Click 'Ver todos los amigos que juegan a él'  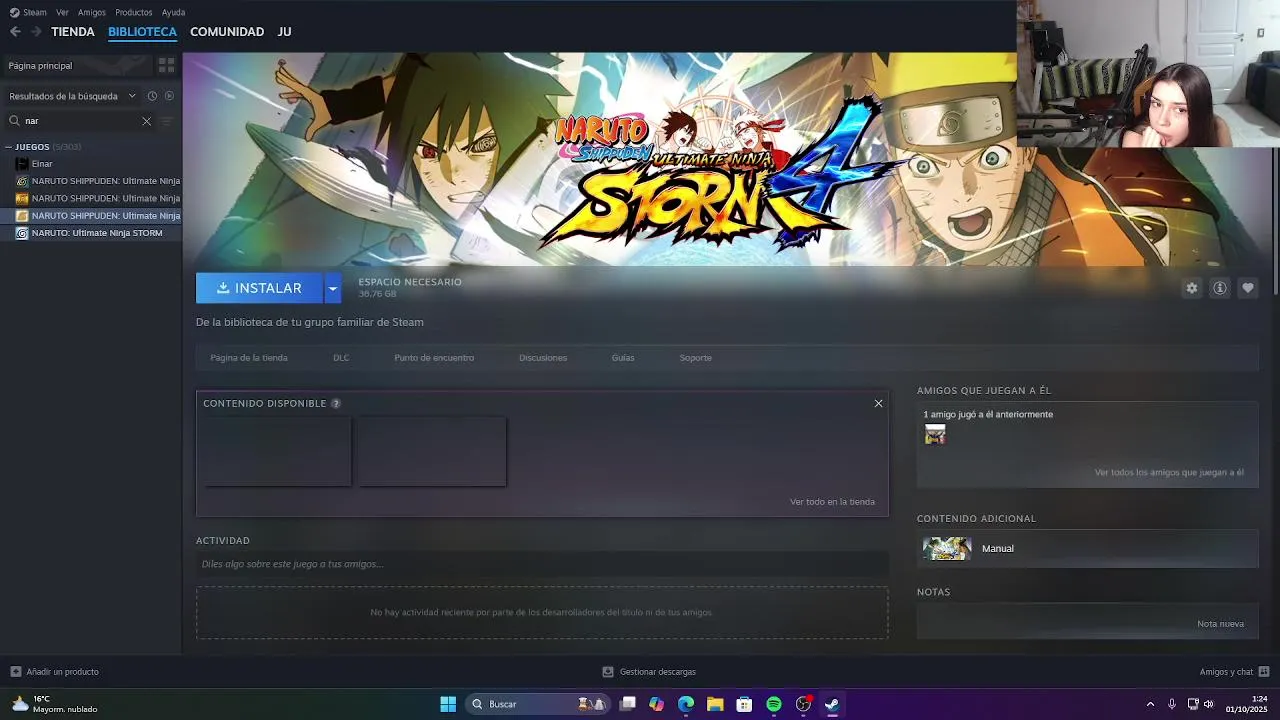coord(1169,472)
